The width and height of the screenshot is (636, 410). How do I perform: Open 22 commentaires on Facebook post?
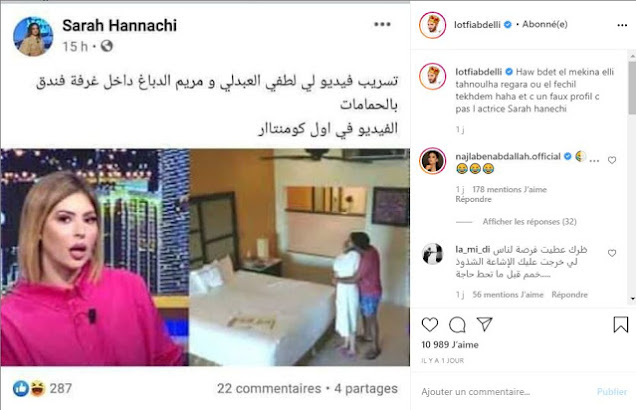click(x=269, y=389)
